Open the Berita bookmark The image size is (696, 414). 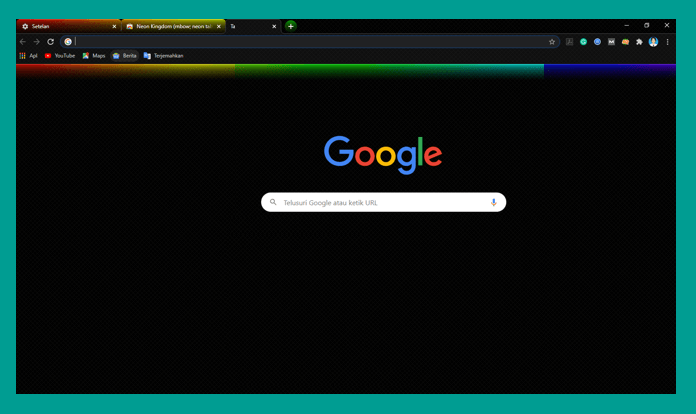tap(125, 56)
